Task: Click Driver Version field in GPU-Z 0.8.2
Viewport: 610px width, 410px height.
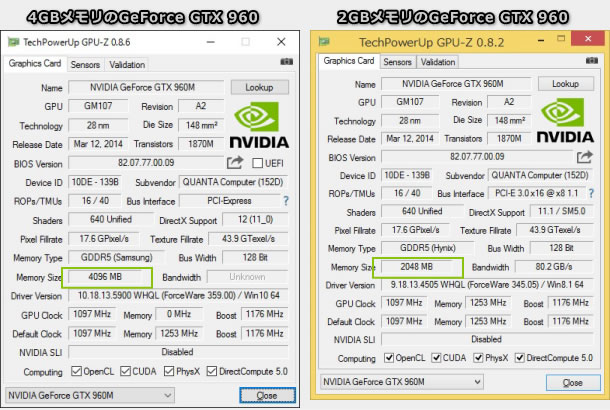Action: [x=487, y=285]
